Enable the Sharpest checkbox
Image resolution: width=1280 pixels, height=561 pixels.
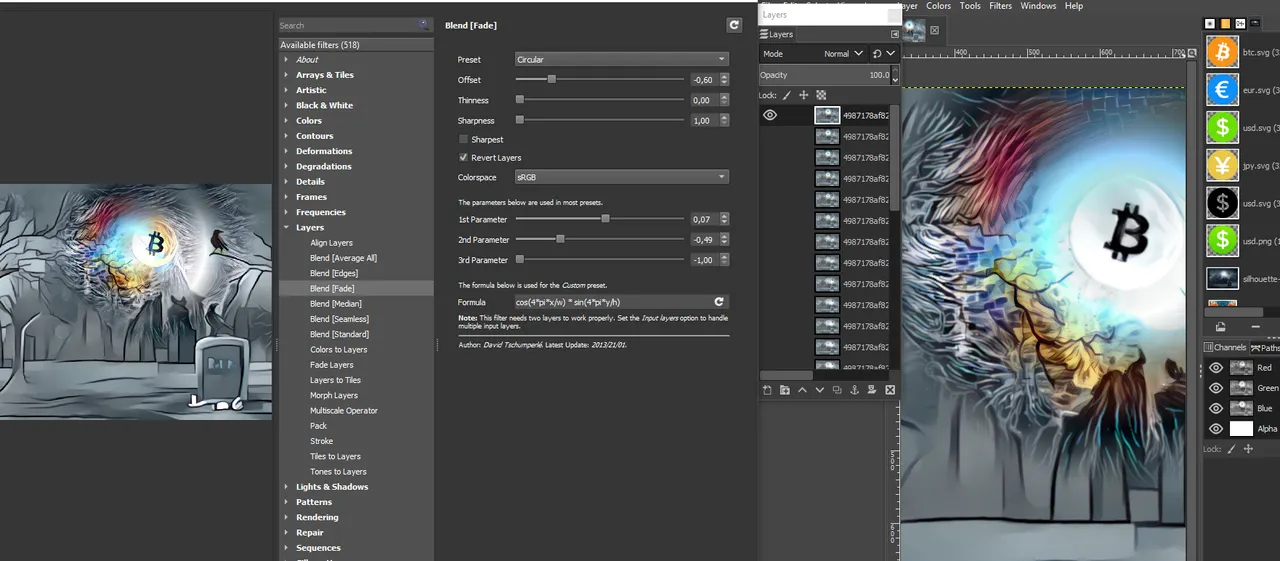click(x=463, y=139)
